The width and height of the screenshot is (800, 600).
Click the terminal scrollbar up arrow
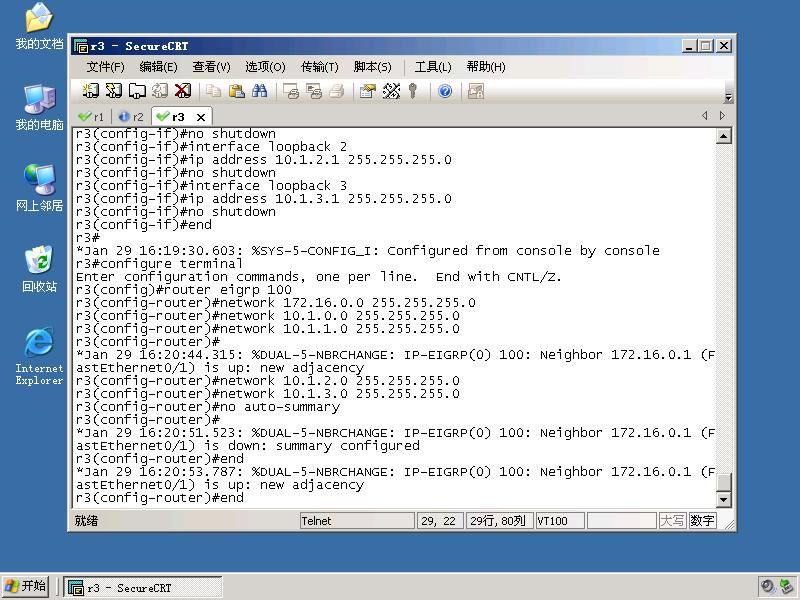point(723,136)
